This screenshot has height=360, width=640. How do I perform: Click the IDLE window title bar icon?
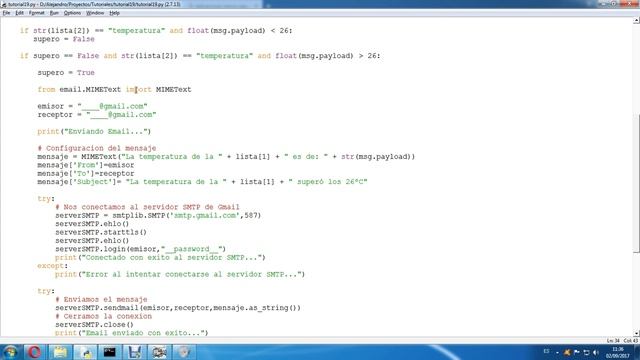coord(4,4)
